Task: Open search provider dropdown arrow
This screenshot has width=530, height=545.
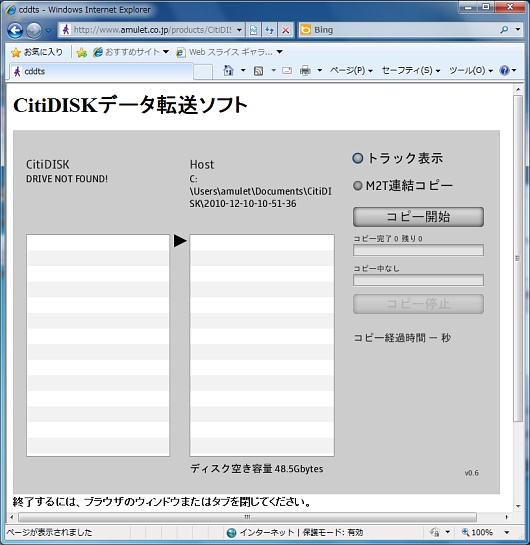Action: click(518, 30)
